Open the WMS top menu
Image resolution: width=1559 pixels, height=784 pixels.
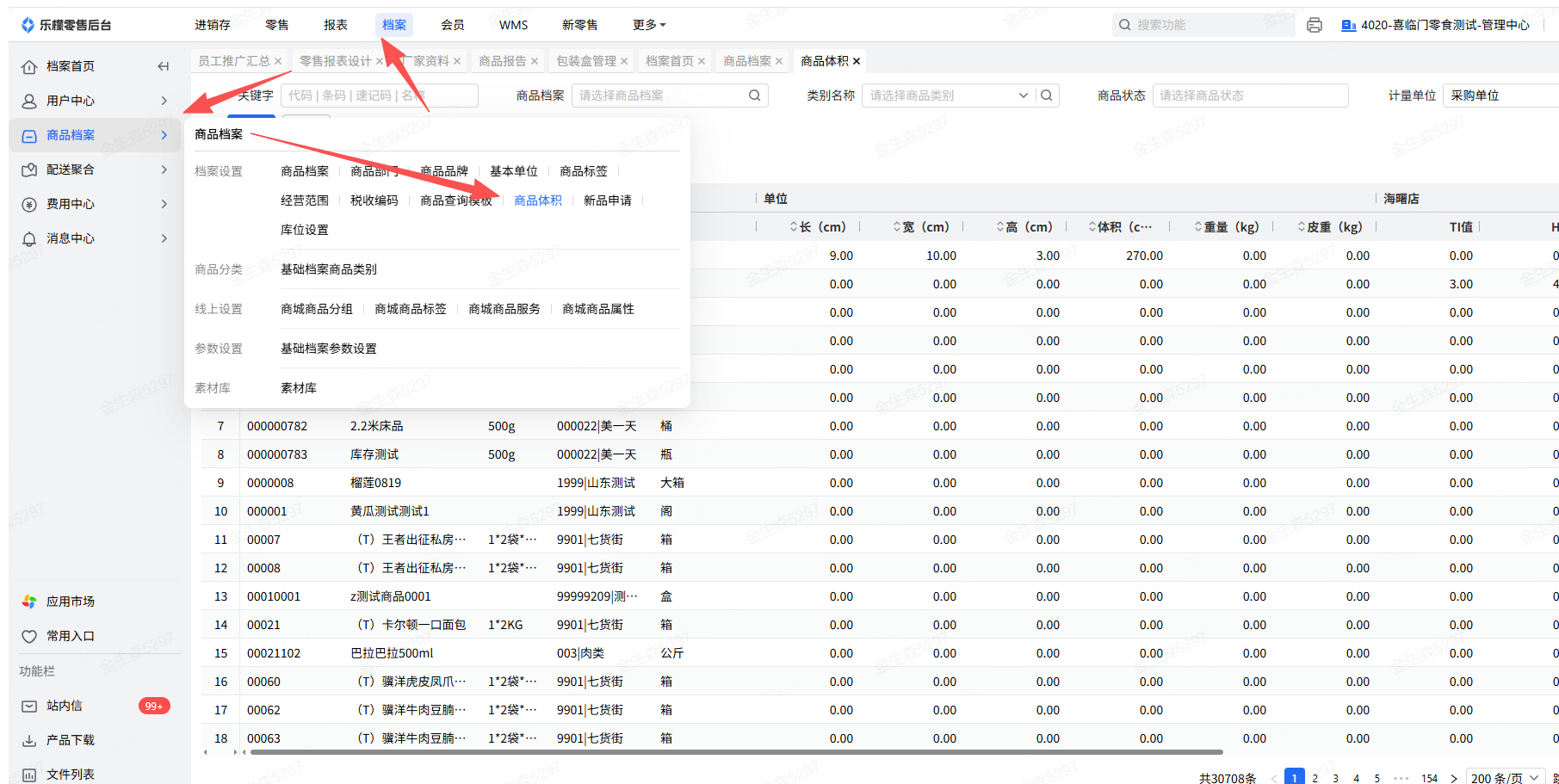(x=514, y=25)
